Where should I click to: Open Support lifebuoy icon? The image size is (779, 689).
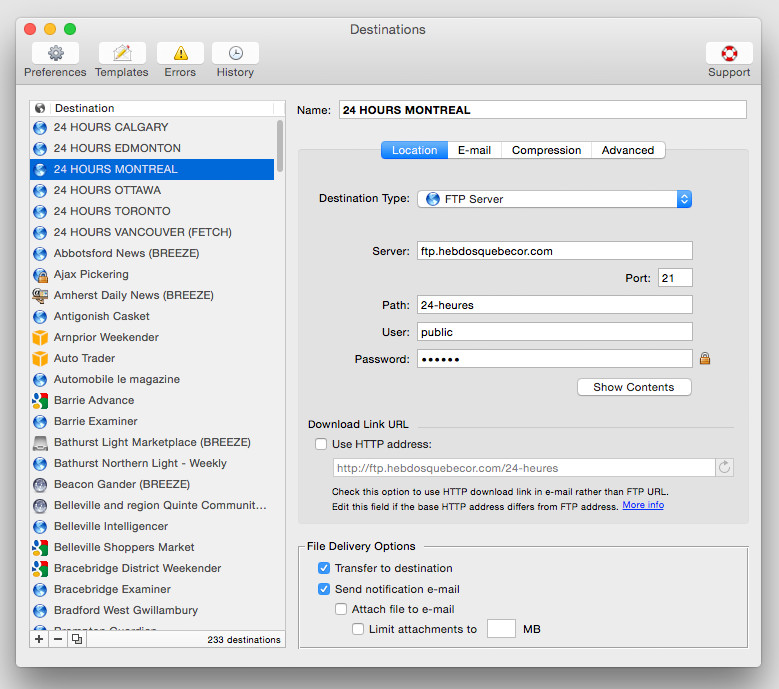pyautogui.click(x=729, y=53)
